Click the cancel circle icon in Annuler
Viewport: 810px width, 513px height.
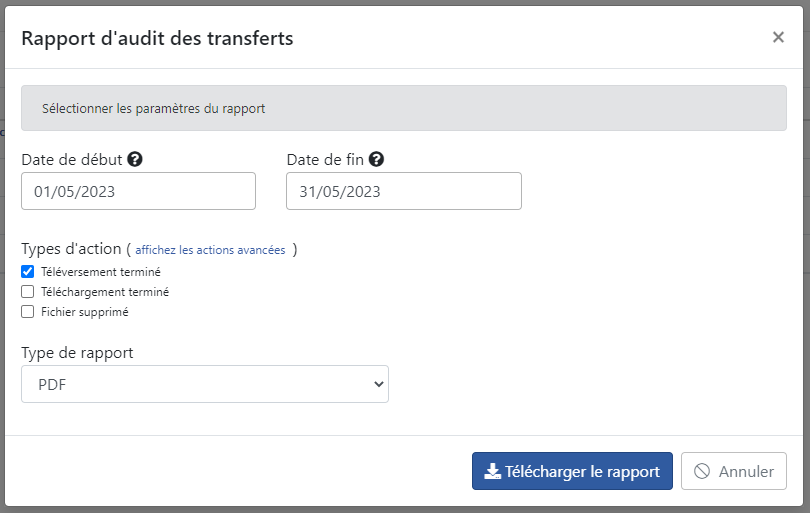point(702,471)
